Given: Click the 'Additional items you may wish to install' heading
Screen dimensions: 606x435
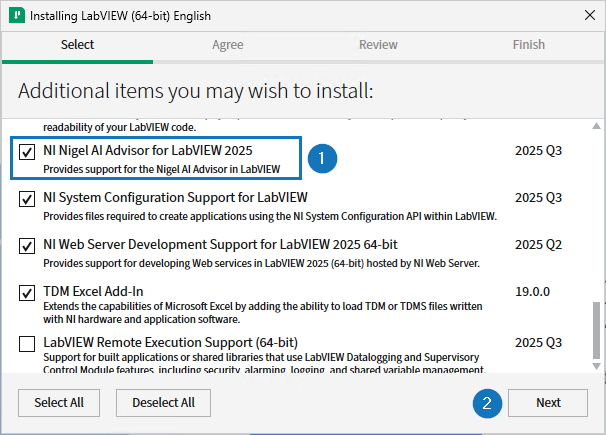Looking at the screenshot, I should click(x=196, y=91).
